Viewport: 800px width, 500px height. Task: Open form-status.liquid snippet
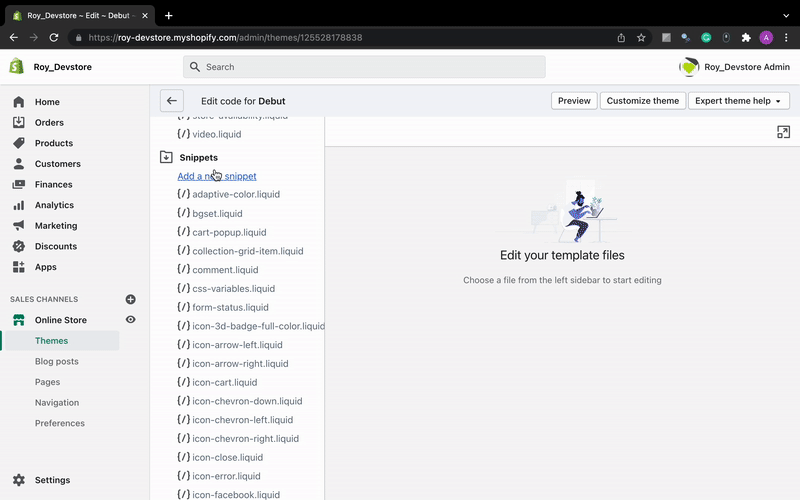pos(223,307)
